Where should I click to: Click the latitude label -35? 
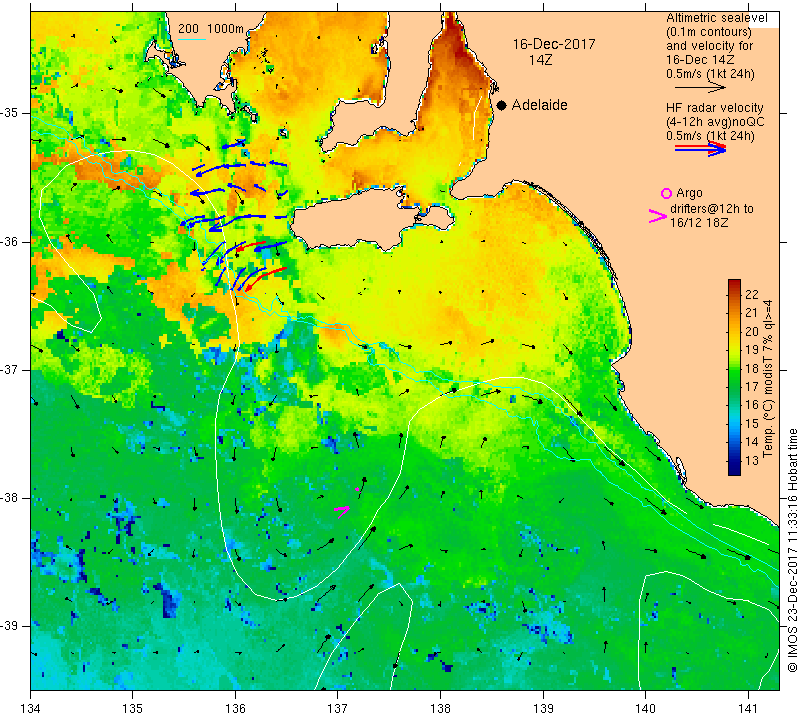pos(10,113)
